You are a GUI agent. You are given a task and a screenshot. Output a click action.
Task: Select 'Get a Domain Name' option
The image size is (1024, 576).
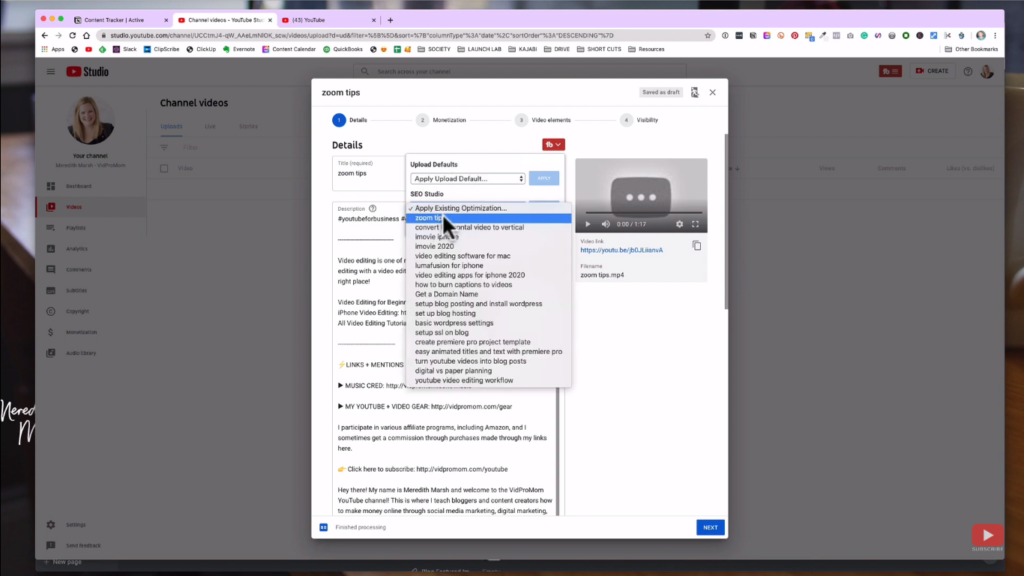pos(488,294)
